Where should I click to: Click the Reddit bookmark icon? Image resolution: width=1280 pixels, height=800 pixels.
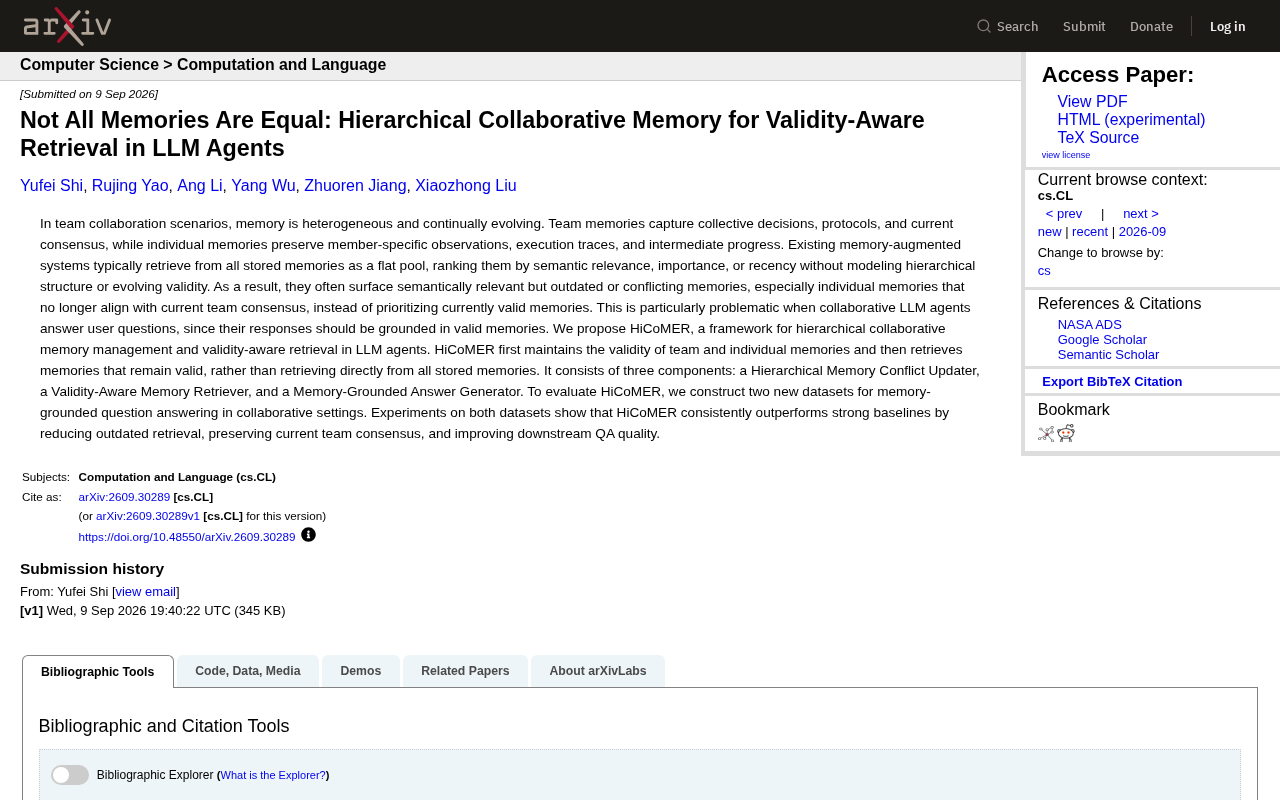coord(1066,433)
